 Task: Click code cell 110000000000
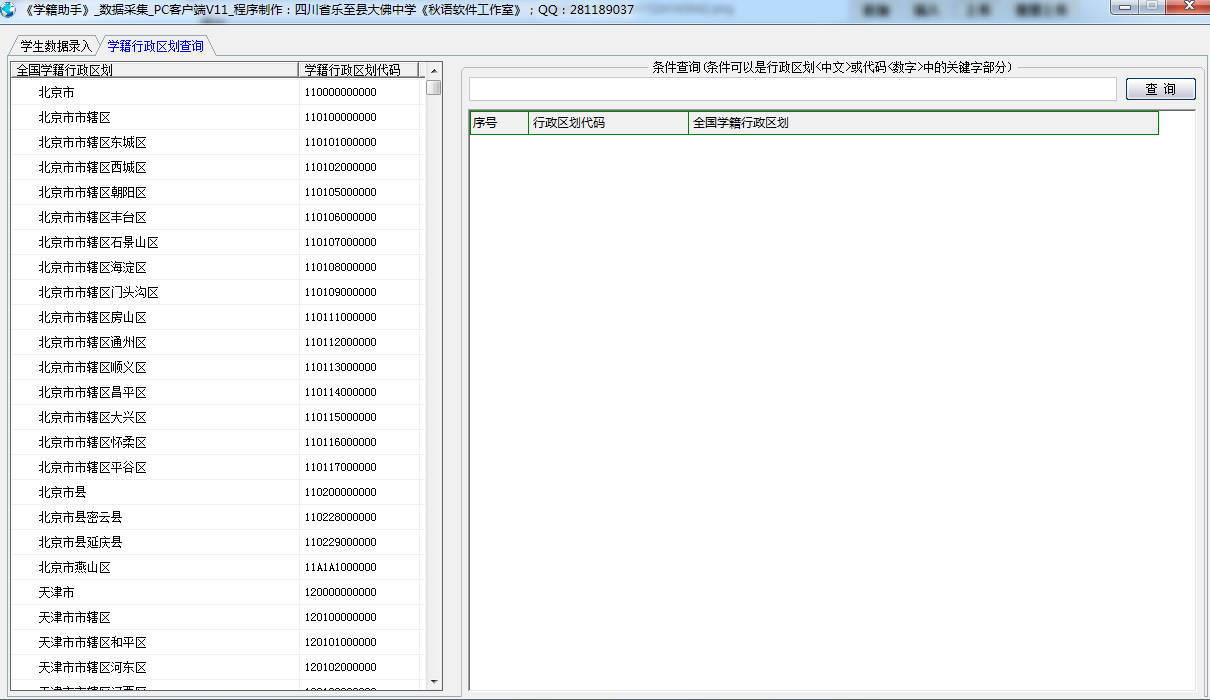359,92
